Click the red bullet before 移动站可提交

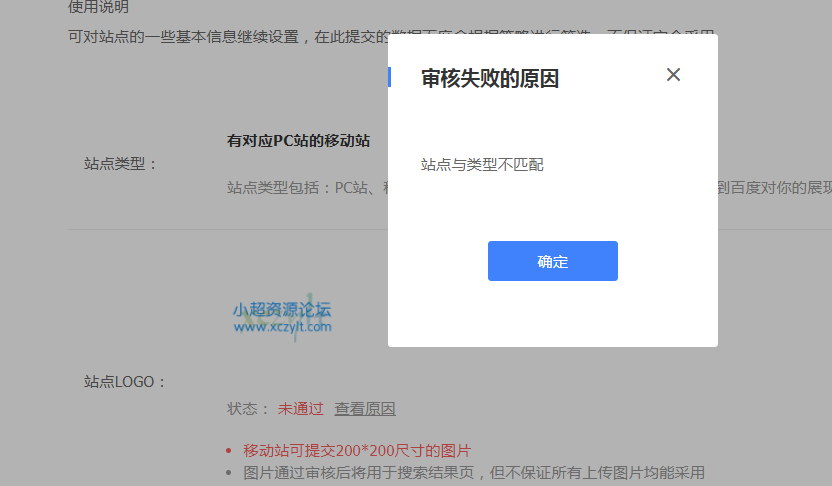click(229, 451)
